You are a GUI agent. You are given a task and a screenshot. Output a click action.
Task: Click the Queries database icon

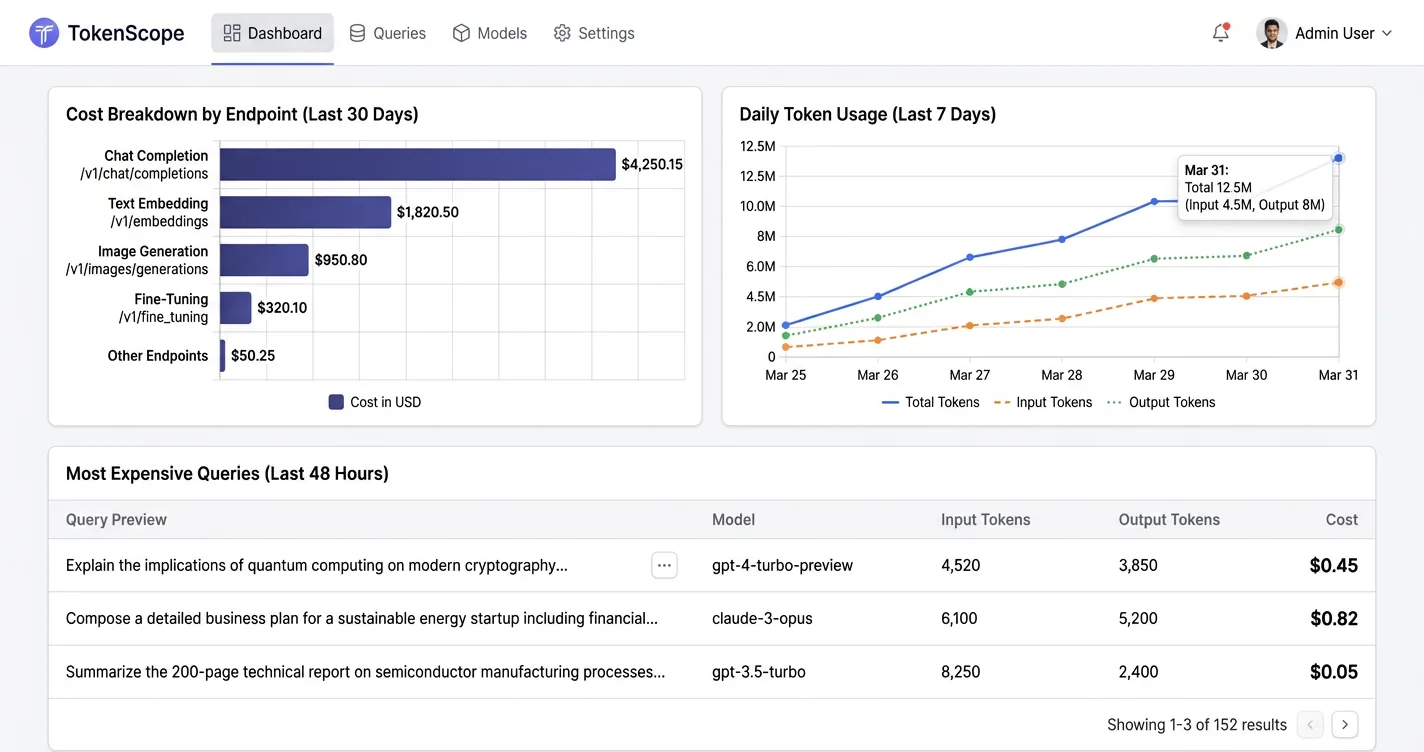pyautogui.click(x=356, y=32)
